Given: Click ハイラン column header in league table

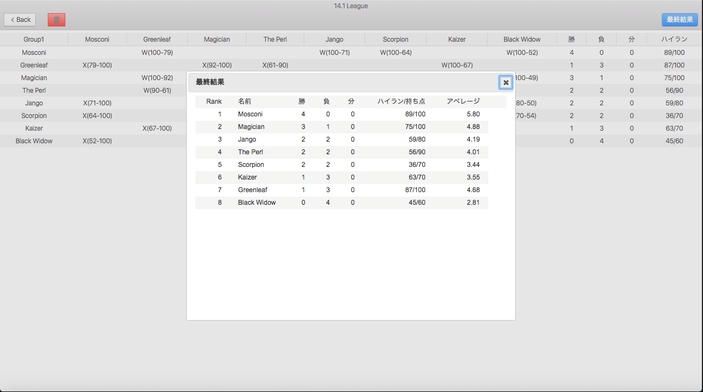Looking at the screenshot, I should pyautogui.click(x=674, y=39).
